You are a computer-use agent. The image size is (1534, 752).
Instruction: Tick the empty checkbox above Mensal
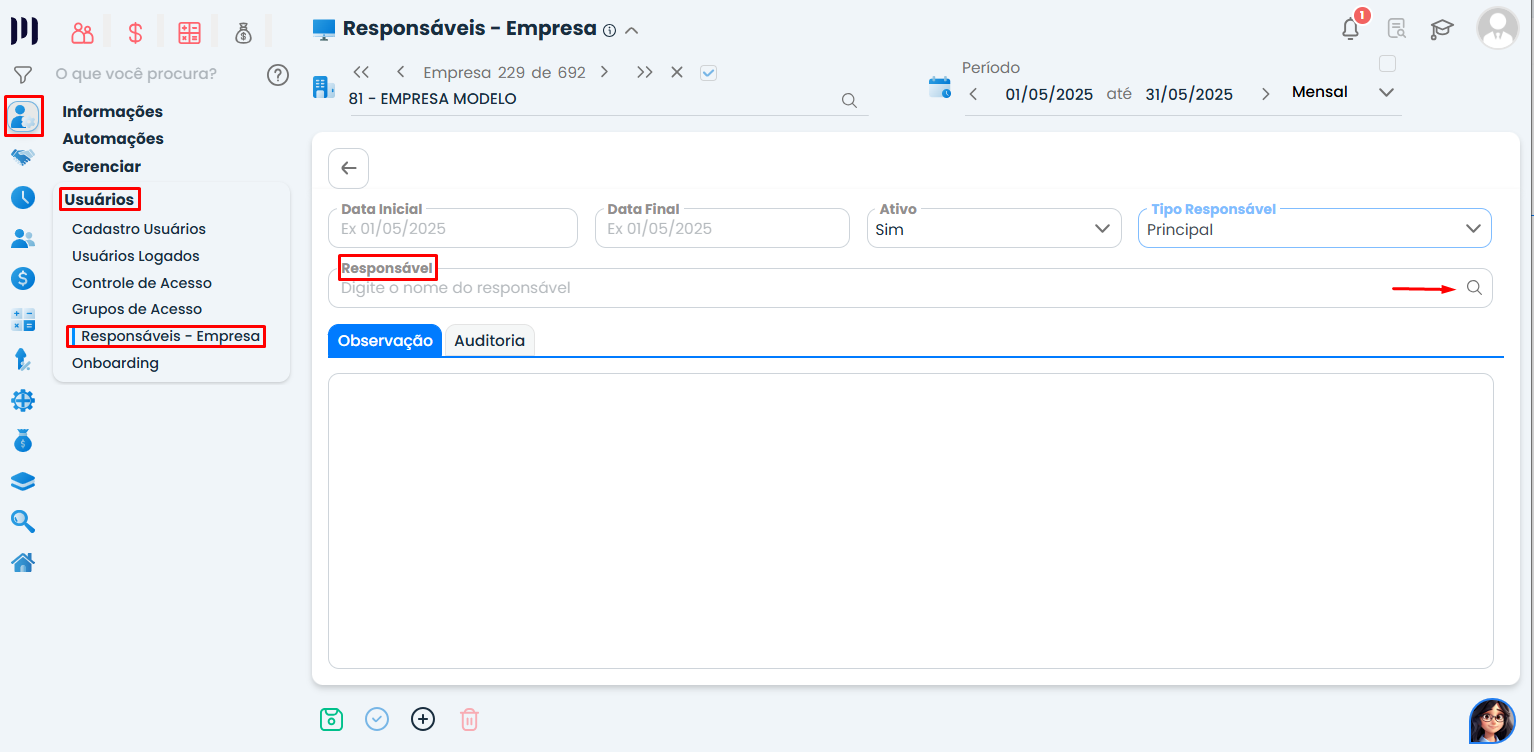coord(1387,64)
